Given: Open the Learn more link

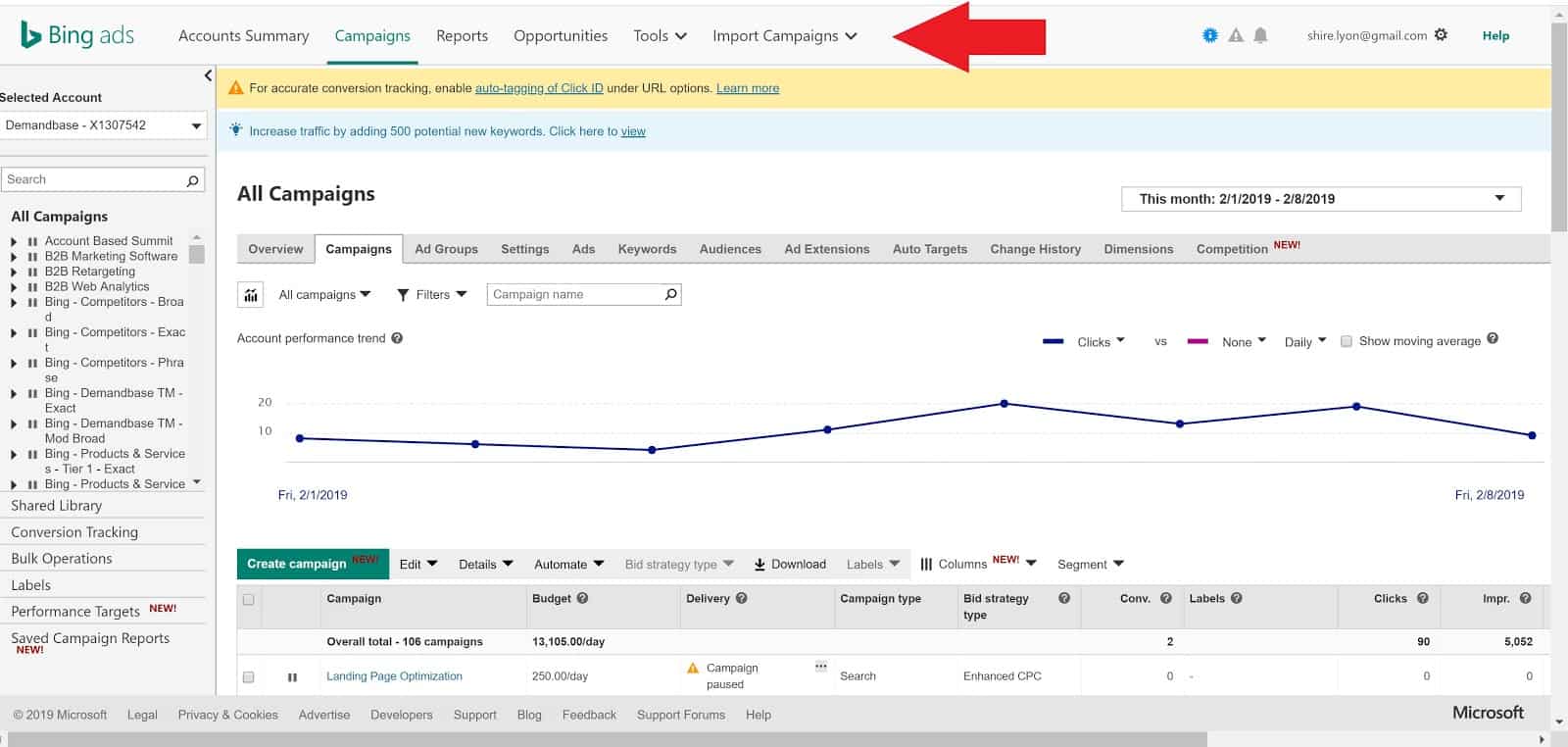Looking at the screenshot, I should tap(748, 88).
